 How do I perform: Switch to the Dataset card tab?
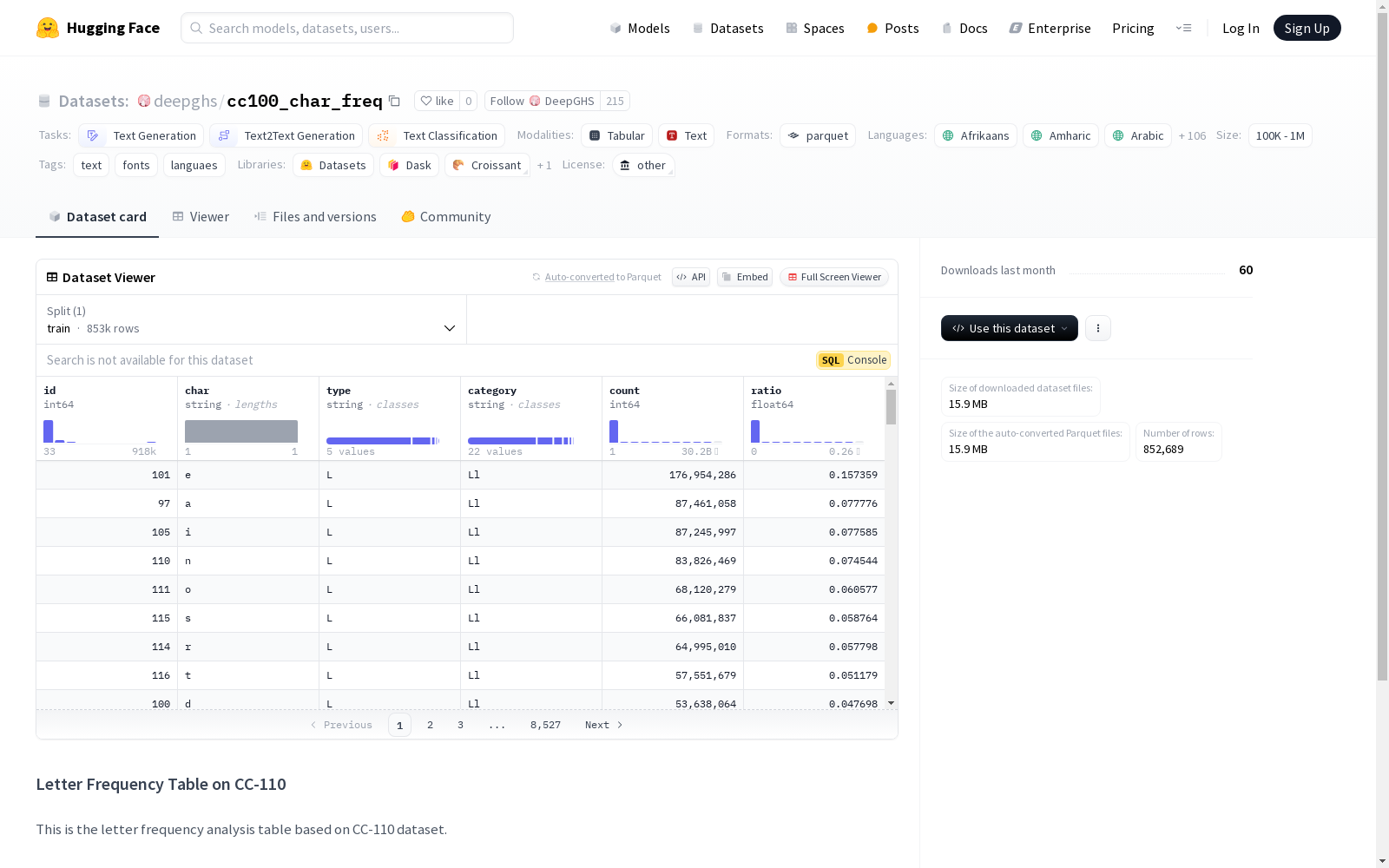coord(97,217)
